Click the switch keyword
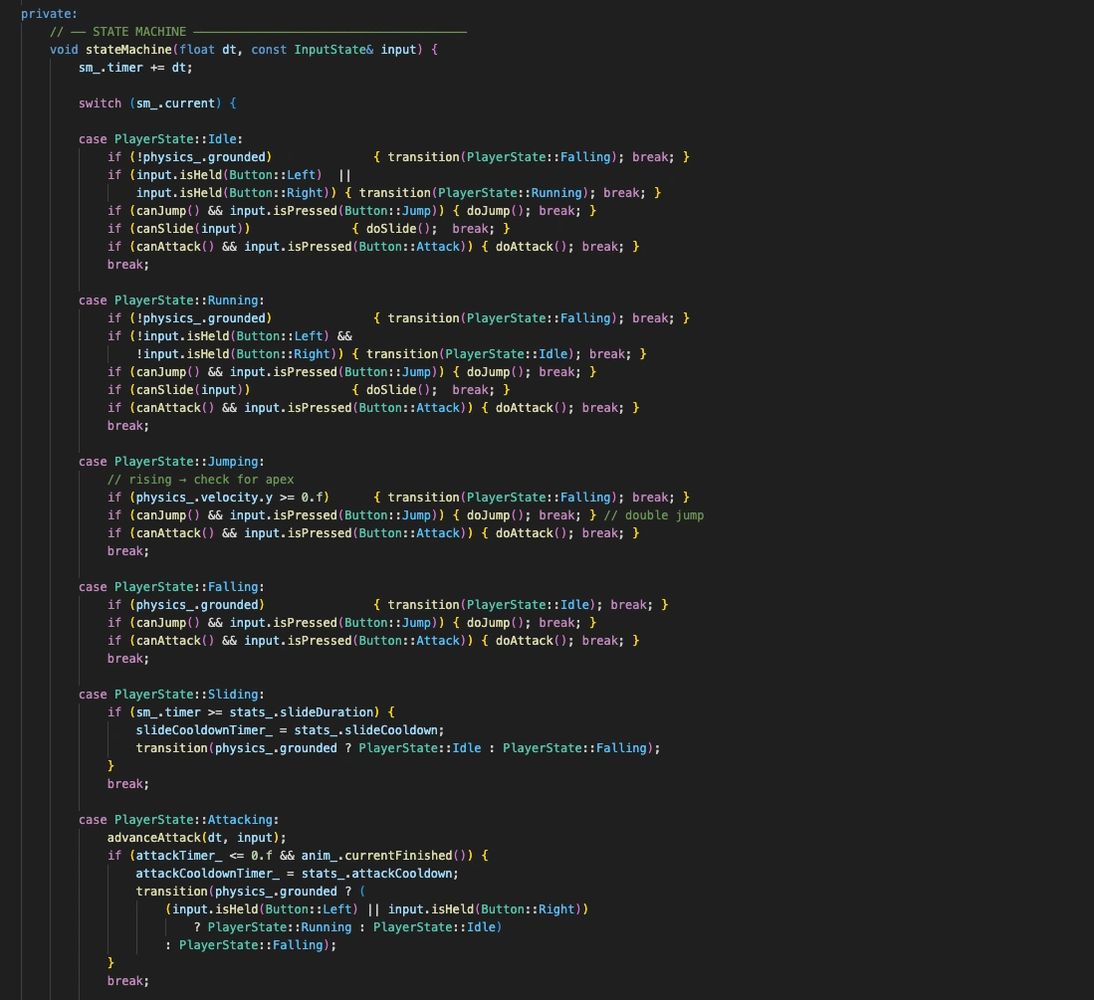Screen dimensions: 1094x1000 pos(100,104)
